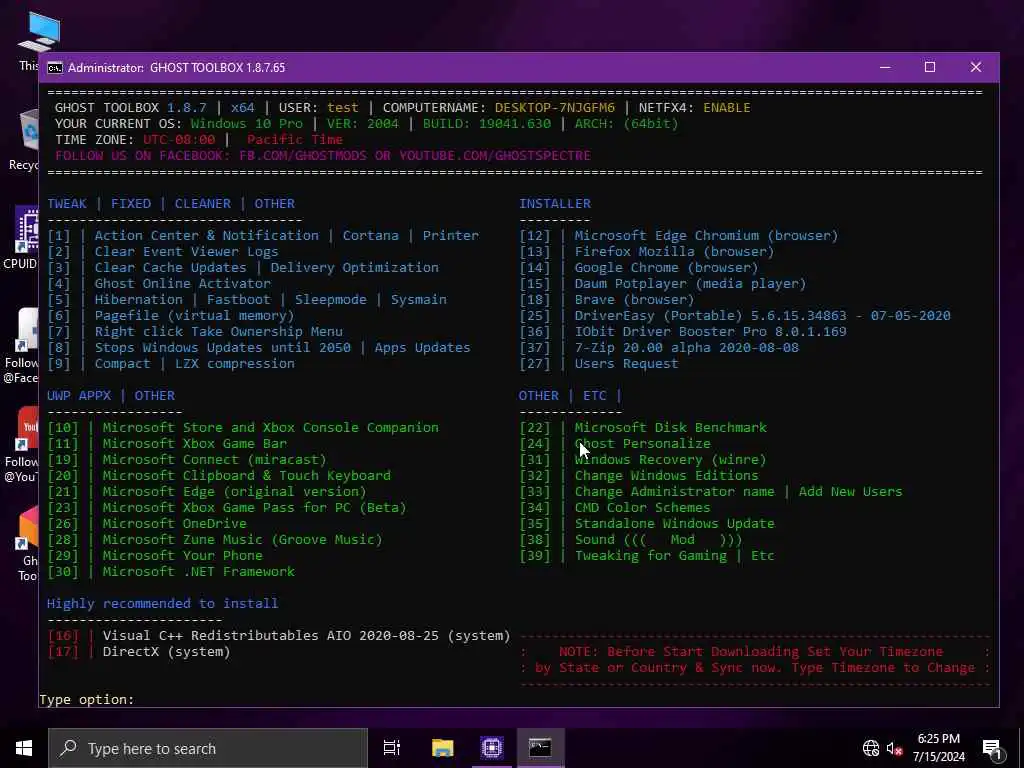The width and height of the screenshot is (1024, 768).
Task: Open the Windows Start menu
Action: (24, 748)
